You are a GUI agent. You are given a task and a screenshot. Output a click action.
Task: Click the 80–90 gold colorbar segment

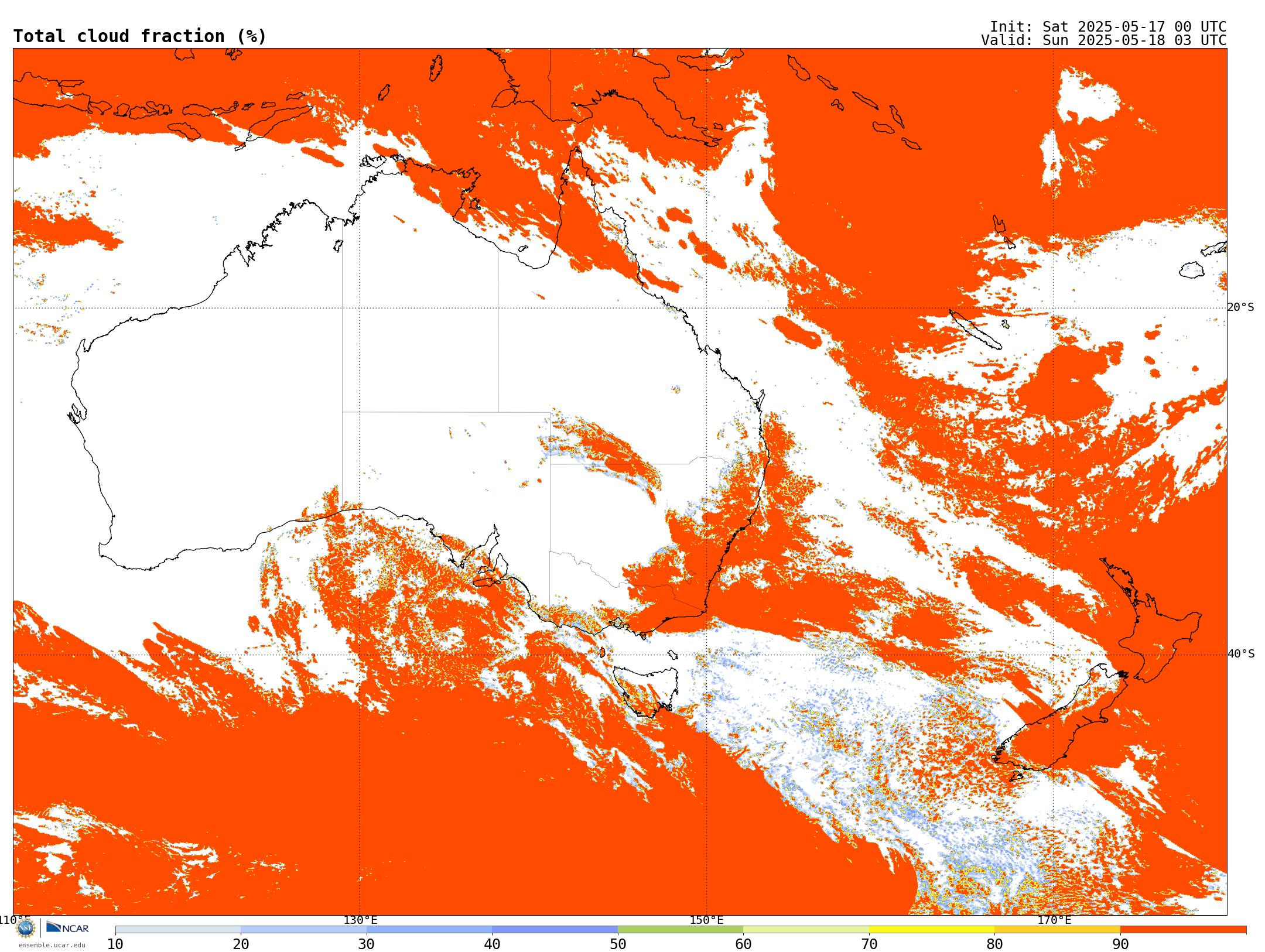click(1057, 930)
